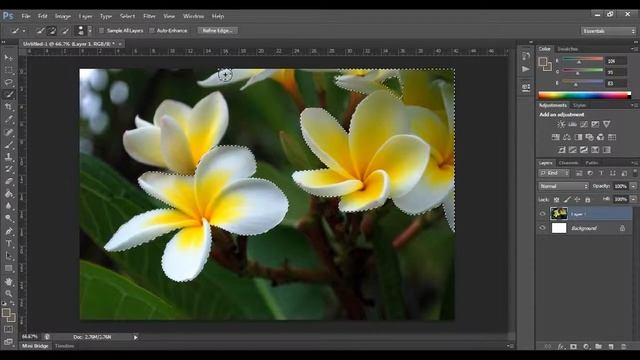Screen dimensions: 640x360
Task: Switch to the Paths tab
Action: (591, 163)
